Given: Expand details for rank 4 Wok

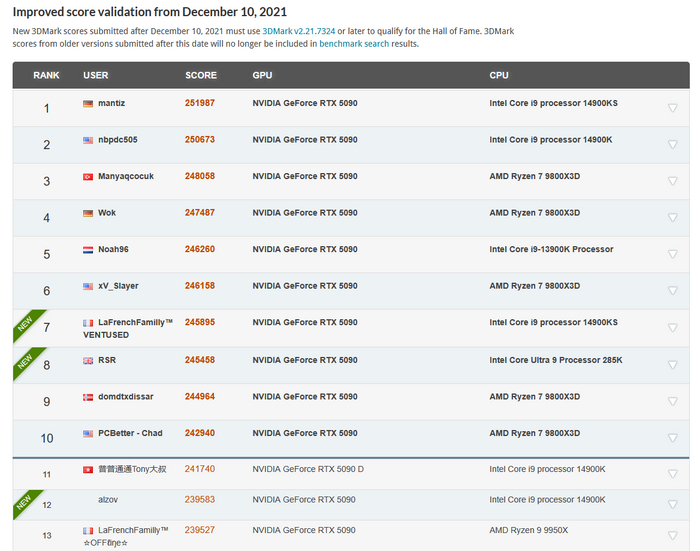Looking at the screenshot, I should 672,217.
